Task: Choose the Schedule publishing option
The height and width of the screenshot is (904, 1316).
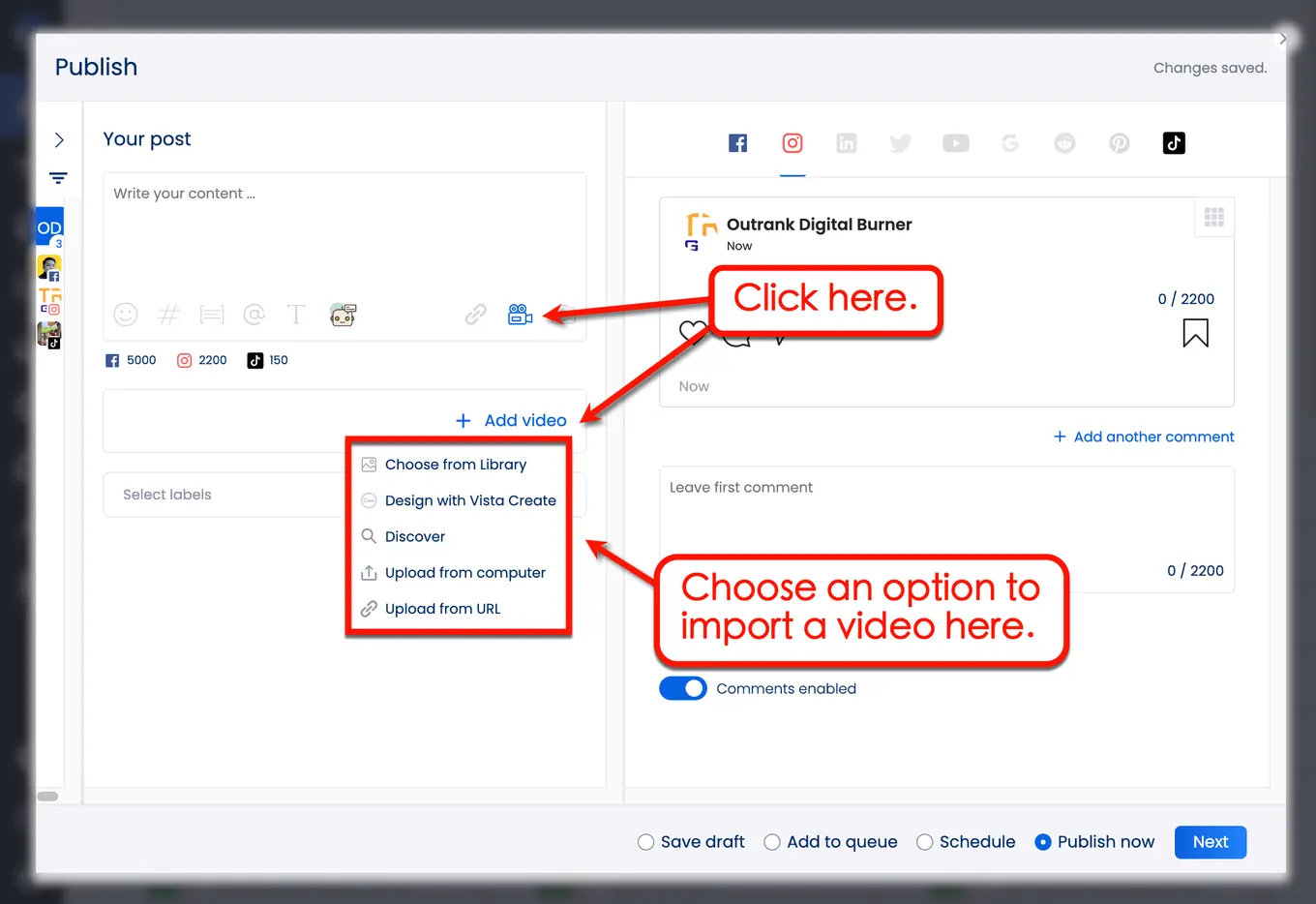Action: pyautogui.click(x=924, y=842)
